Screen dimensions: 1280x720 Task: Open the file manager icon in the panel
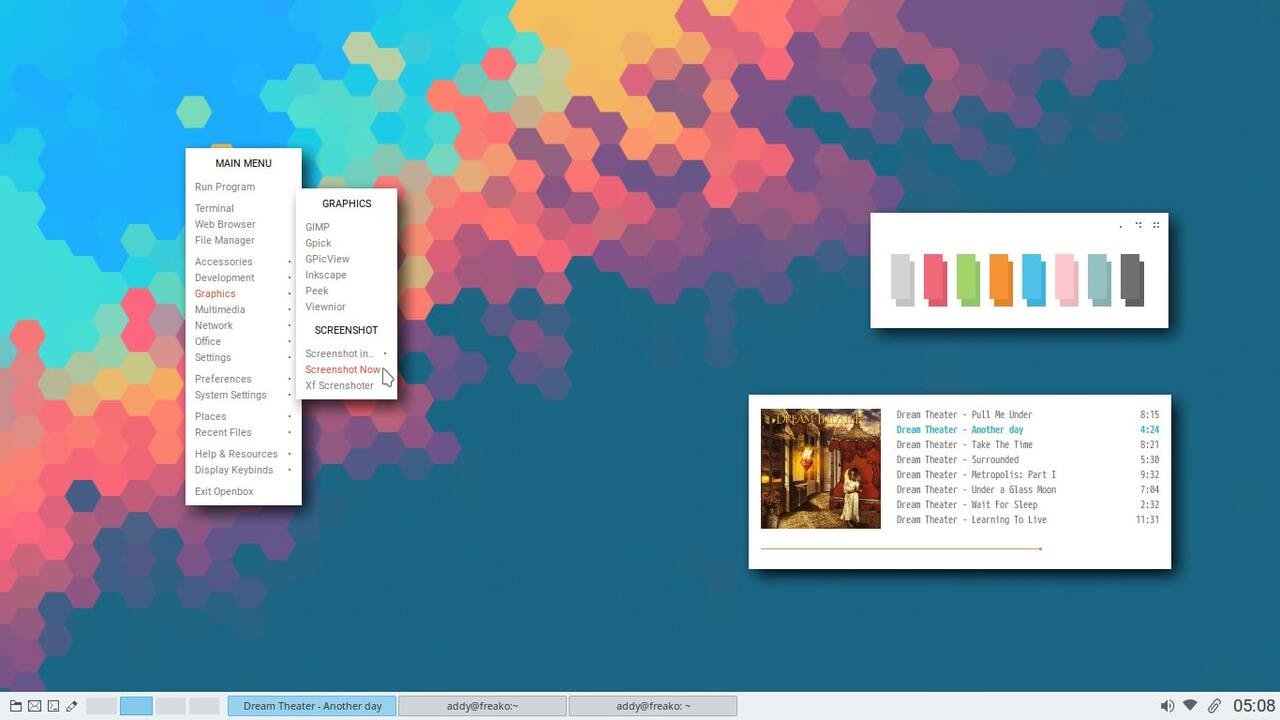point(16,706)
